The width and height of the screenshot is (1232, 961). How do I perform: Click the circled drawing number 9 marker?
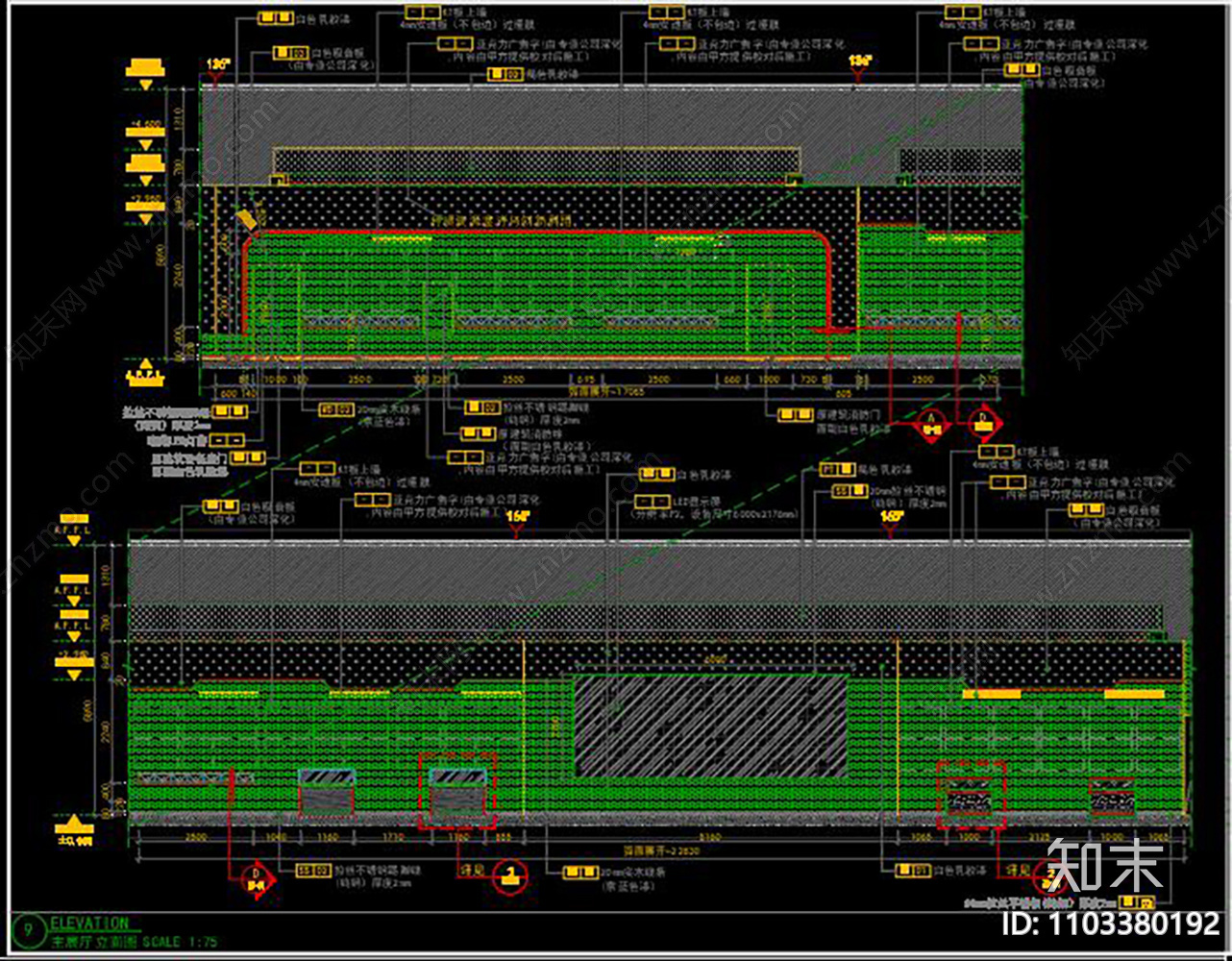coord(31,930)
